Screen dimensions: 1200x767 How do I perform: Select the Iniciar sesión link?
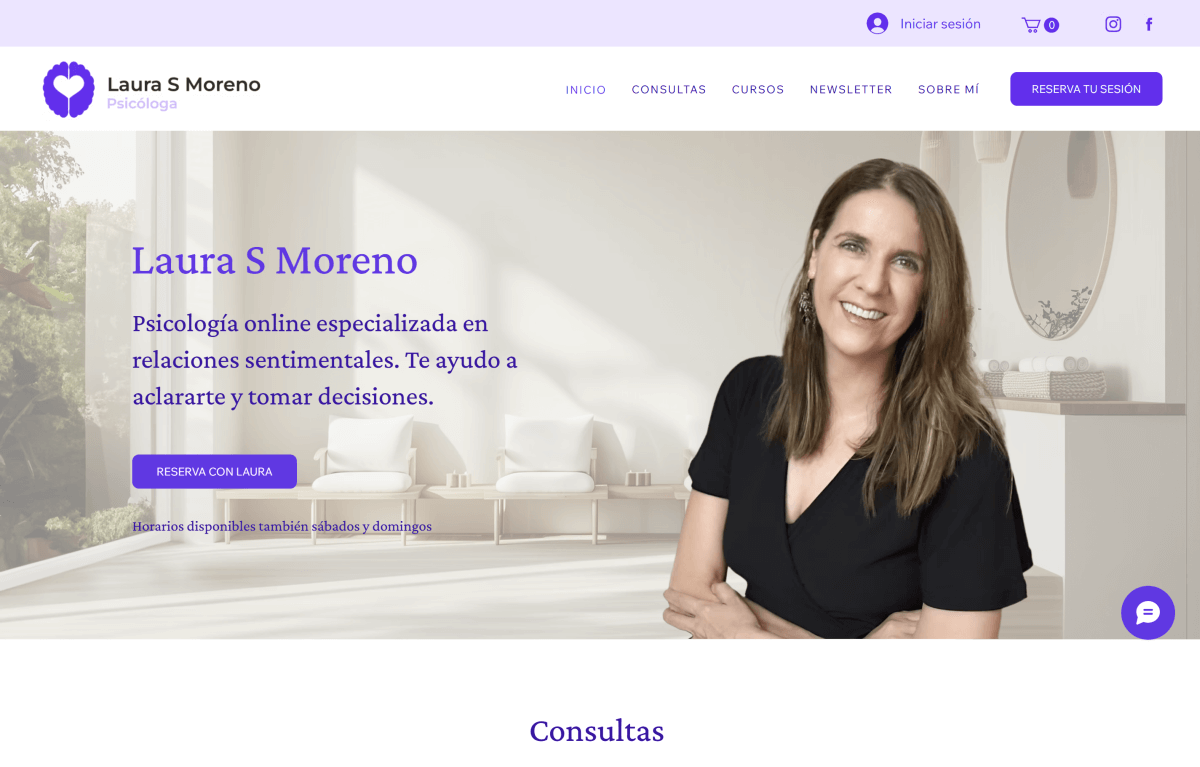[x=940, y=24]
